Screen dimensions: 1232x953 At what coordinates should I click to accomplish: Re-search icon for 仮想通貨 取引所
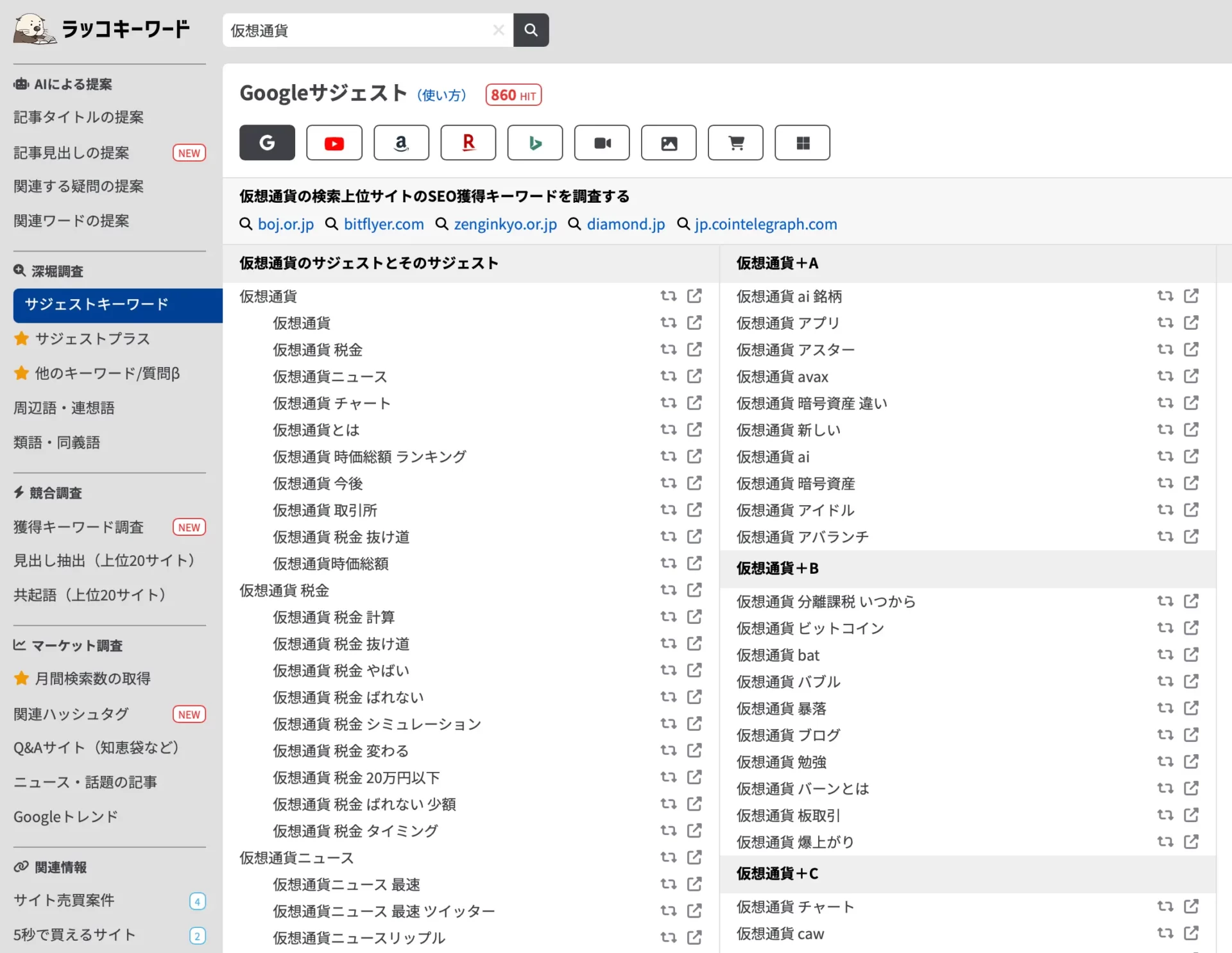point(668,510)
